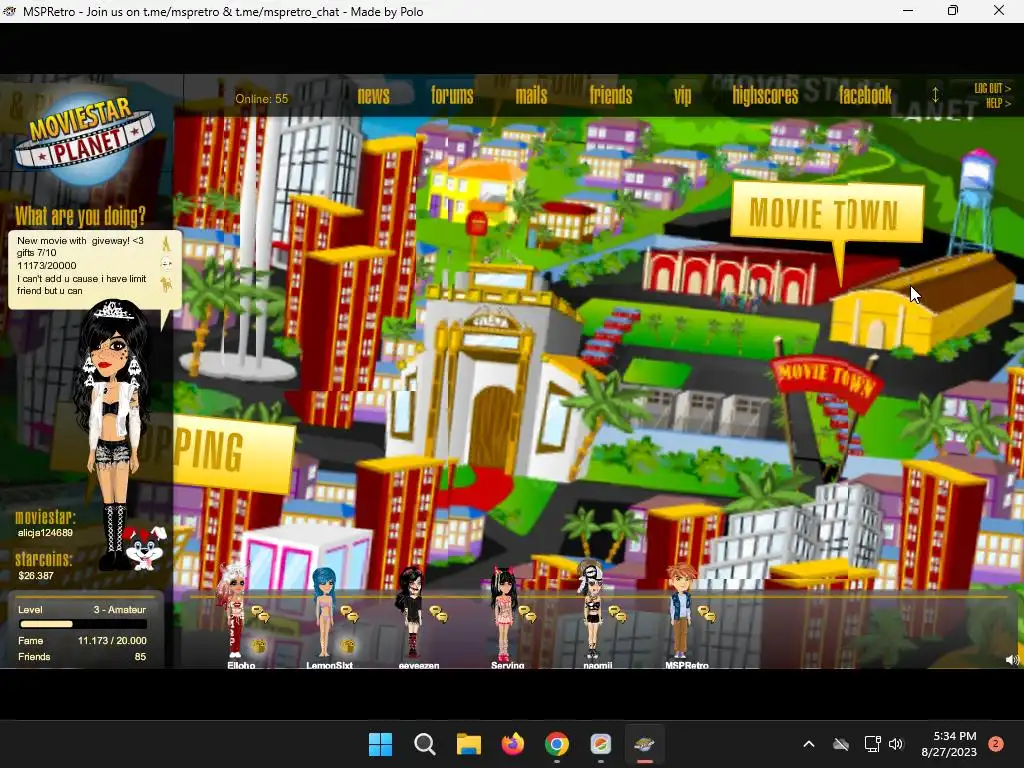Screen dimensions: 1024x768
Task: Open naomii's chat bubbles icon
Action: point(617,613)
